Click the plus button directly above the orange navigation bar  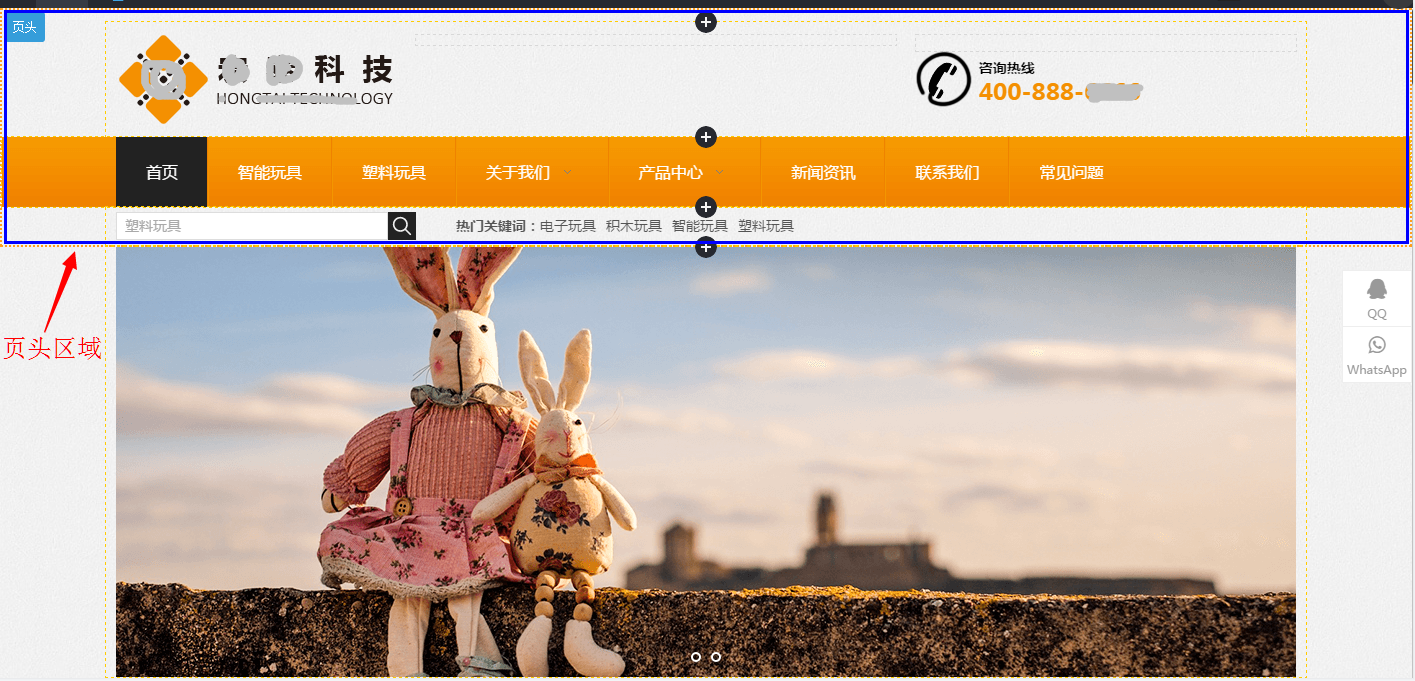(x=706, y=137)
